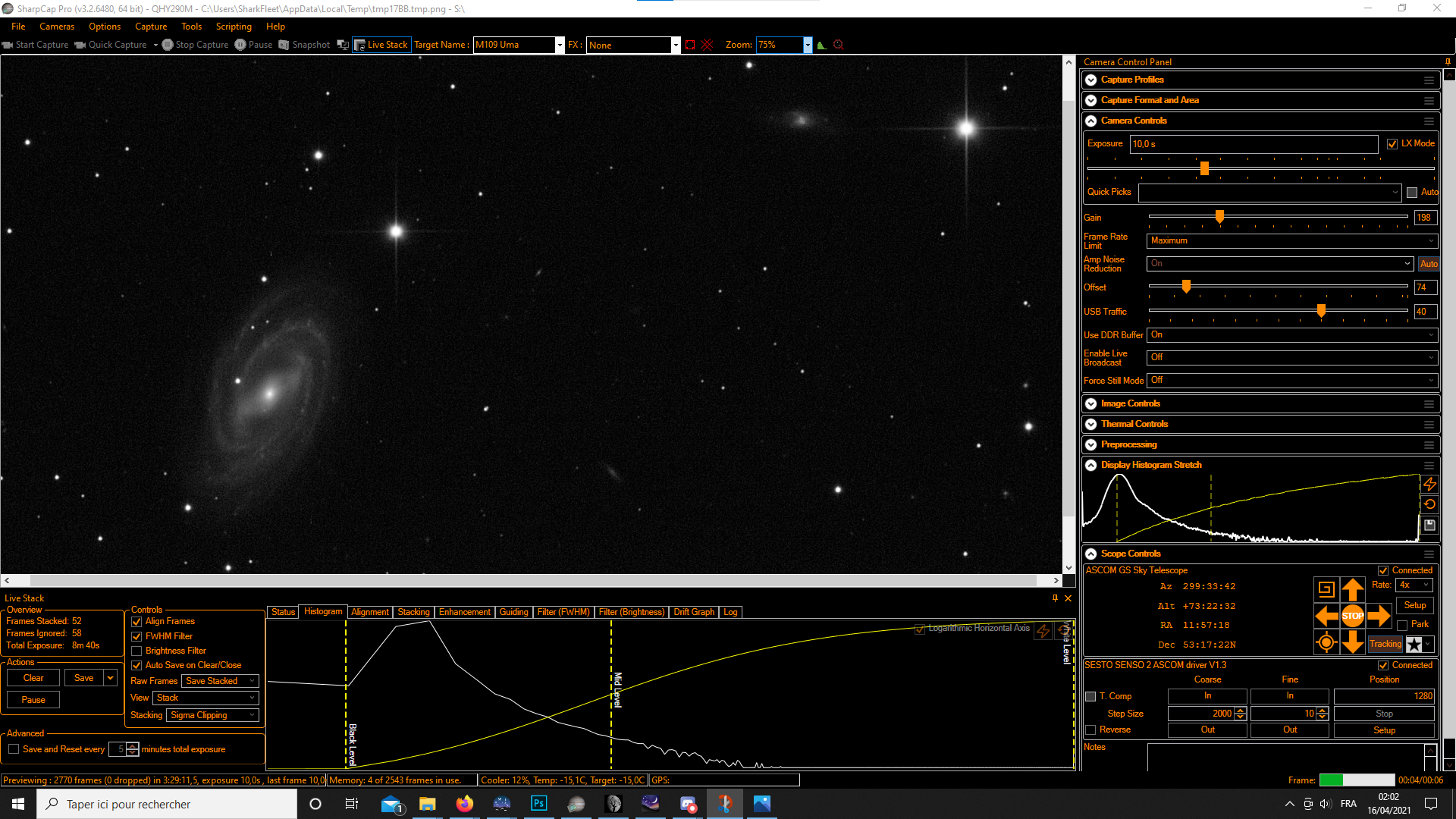This screenshot has width=1456, height=819.
Task: Click the spiral search icon in Scope Controls
Action: [1326, 589]
